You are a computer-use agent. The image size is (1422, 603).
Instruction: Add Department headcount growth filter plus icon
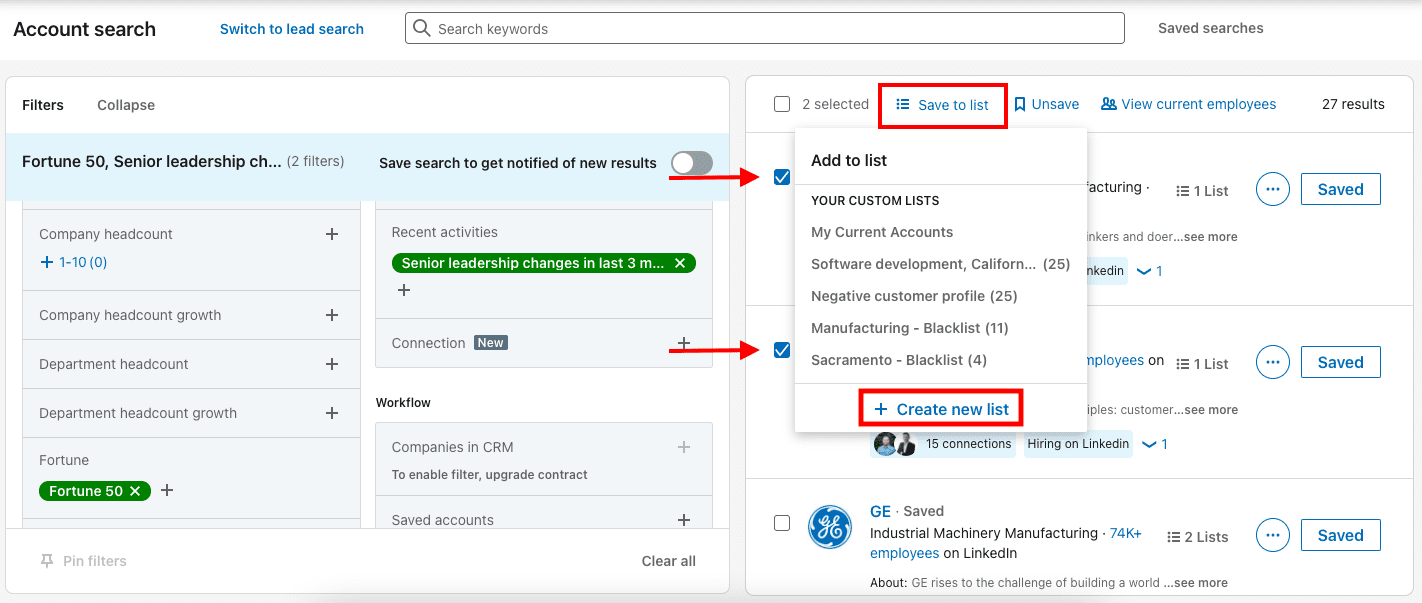[332, 413]
